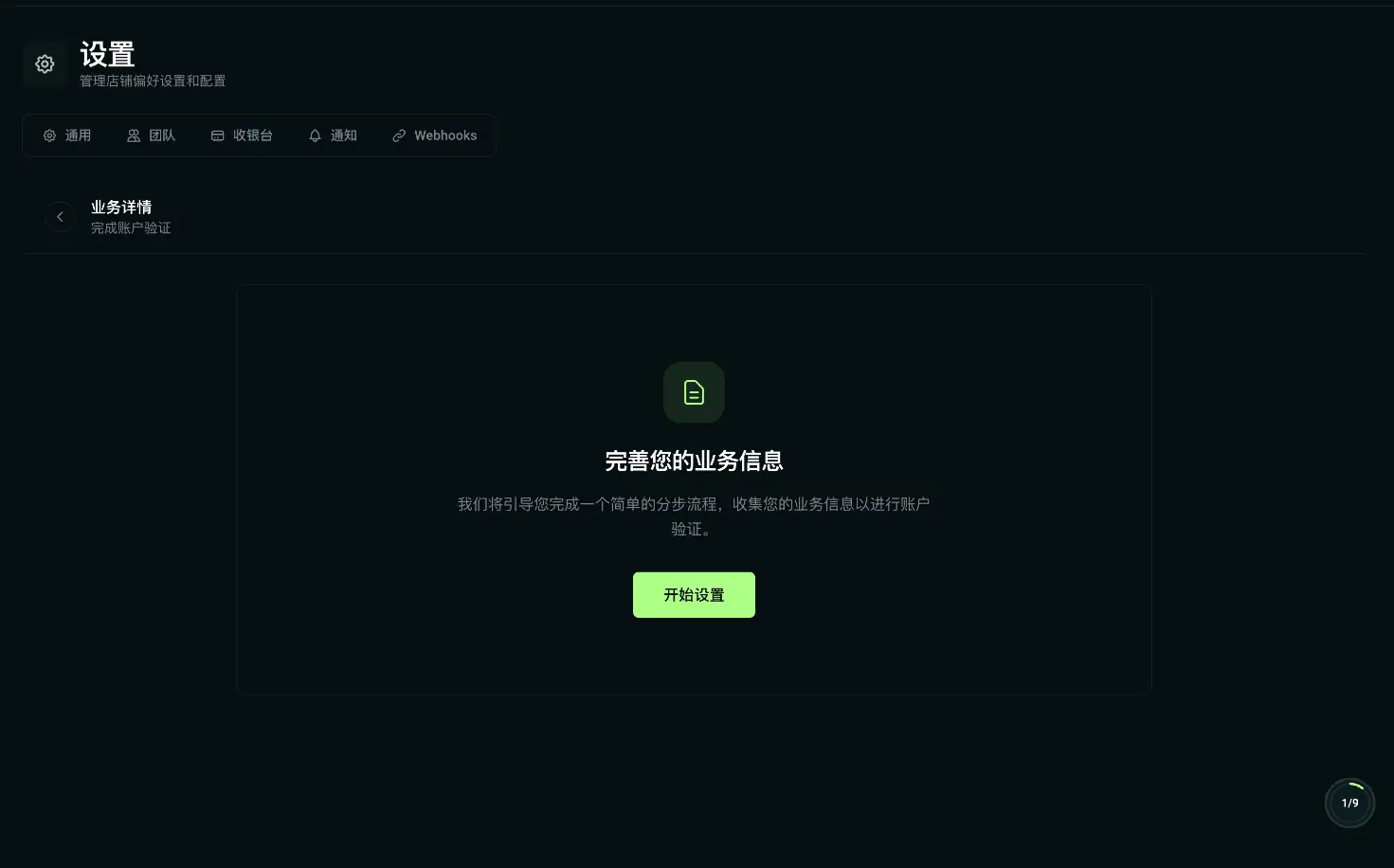Switch to the Webhooks tab
Screen dimensions: 1394x868
[435, 136]
